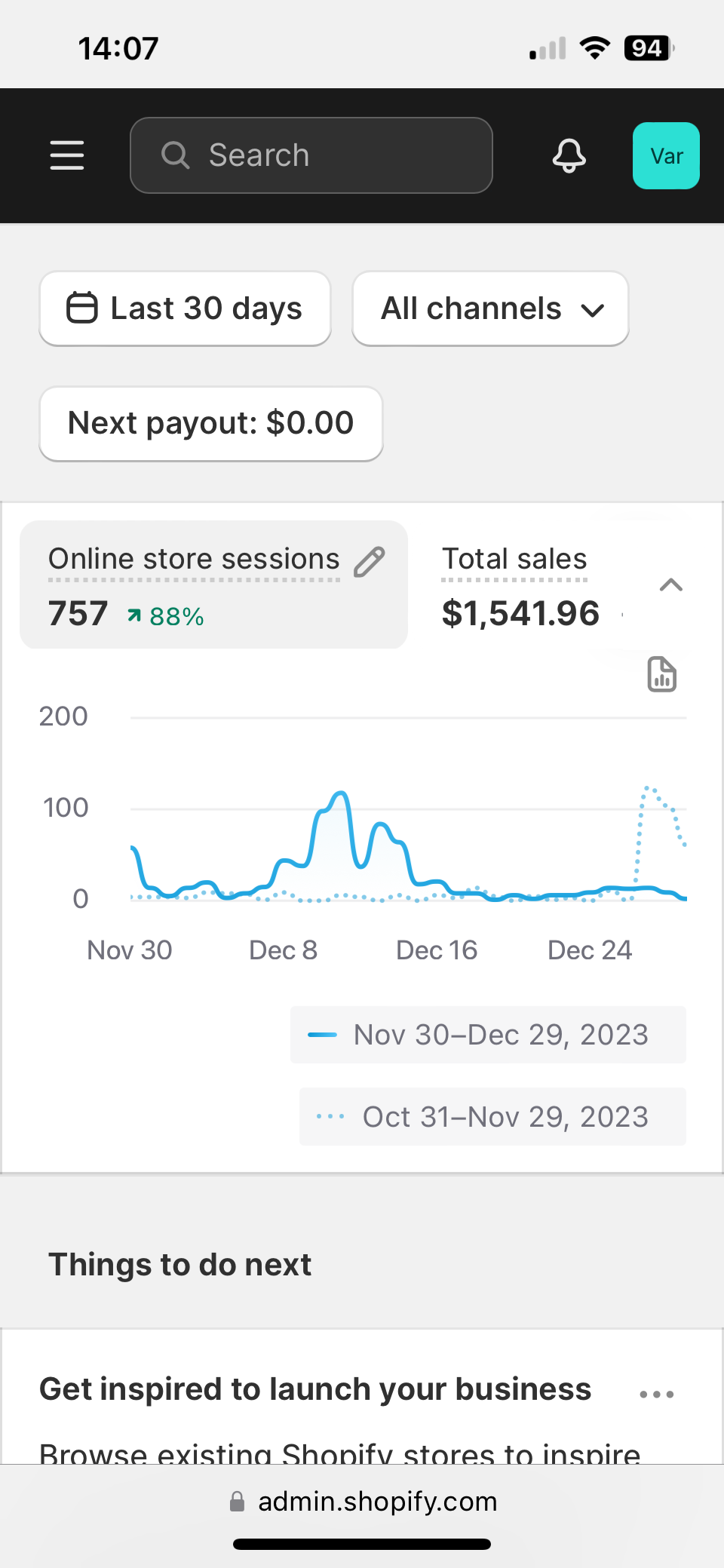
Task: Tap the calendar icon on date filter
Action: click(82, 308)
